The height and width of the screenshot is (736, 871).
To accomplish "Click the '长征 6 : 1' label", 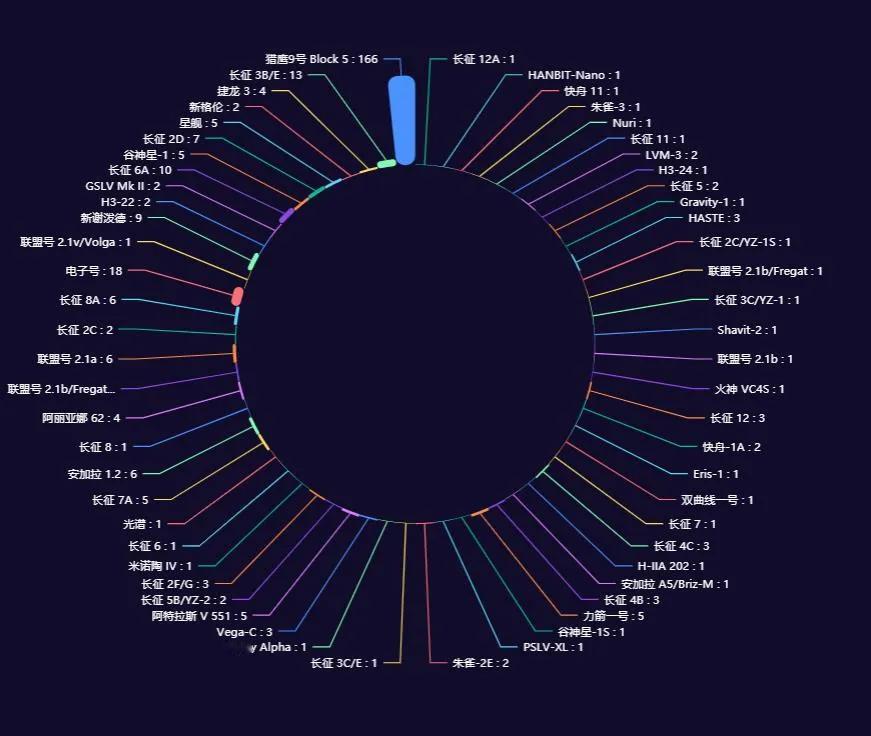I will point(152,546).
